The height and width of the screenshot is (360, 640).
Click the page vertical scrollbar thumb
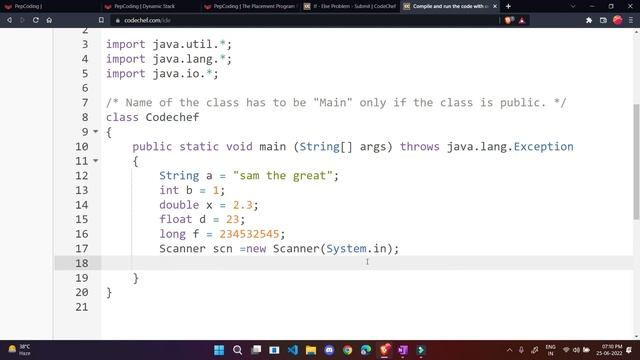pyautogui.click(x=636, y=162)
